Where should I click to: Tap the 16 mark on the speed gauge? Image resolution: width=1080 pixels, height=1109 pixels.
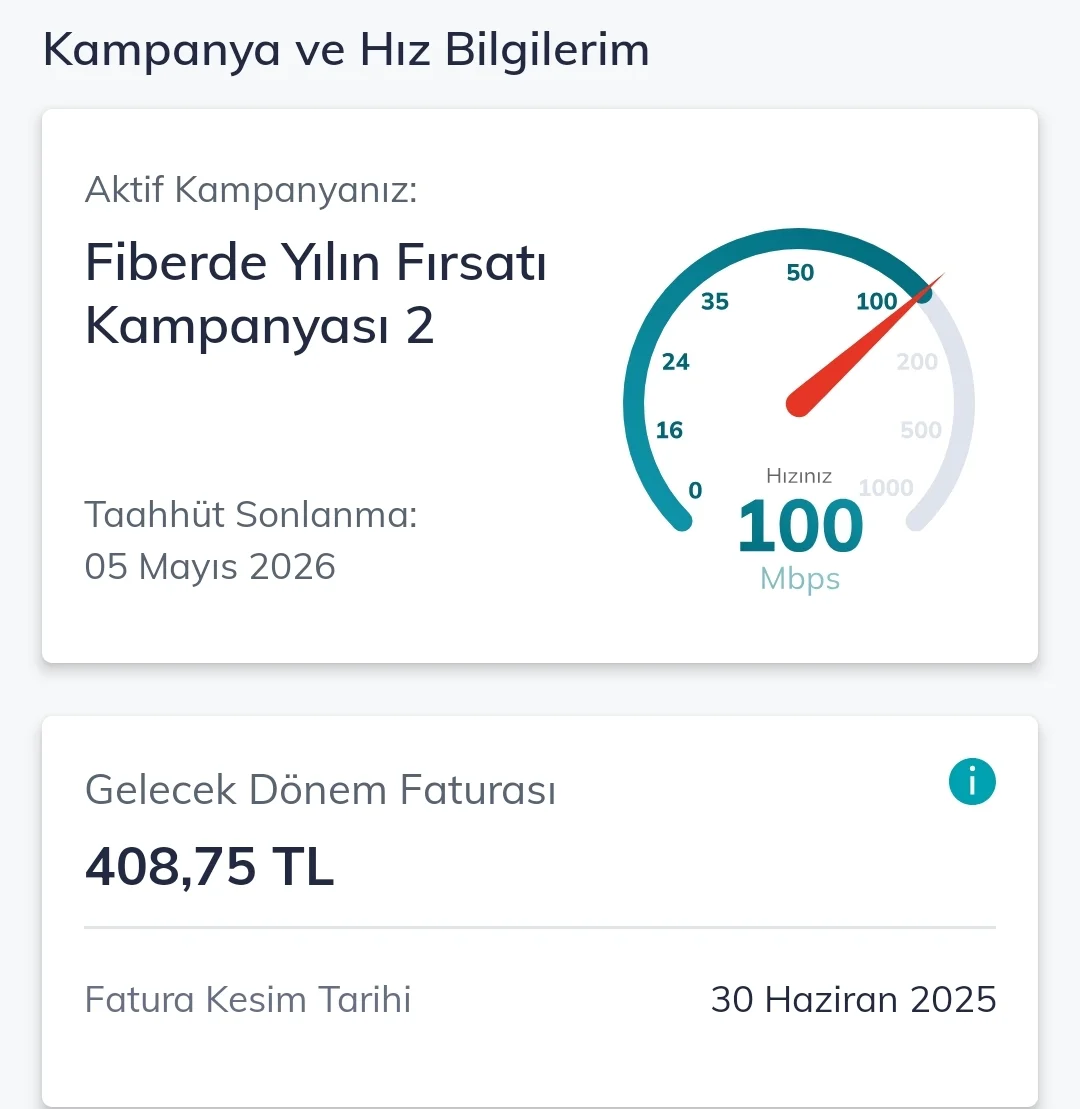tap(669, 430)
